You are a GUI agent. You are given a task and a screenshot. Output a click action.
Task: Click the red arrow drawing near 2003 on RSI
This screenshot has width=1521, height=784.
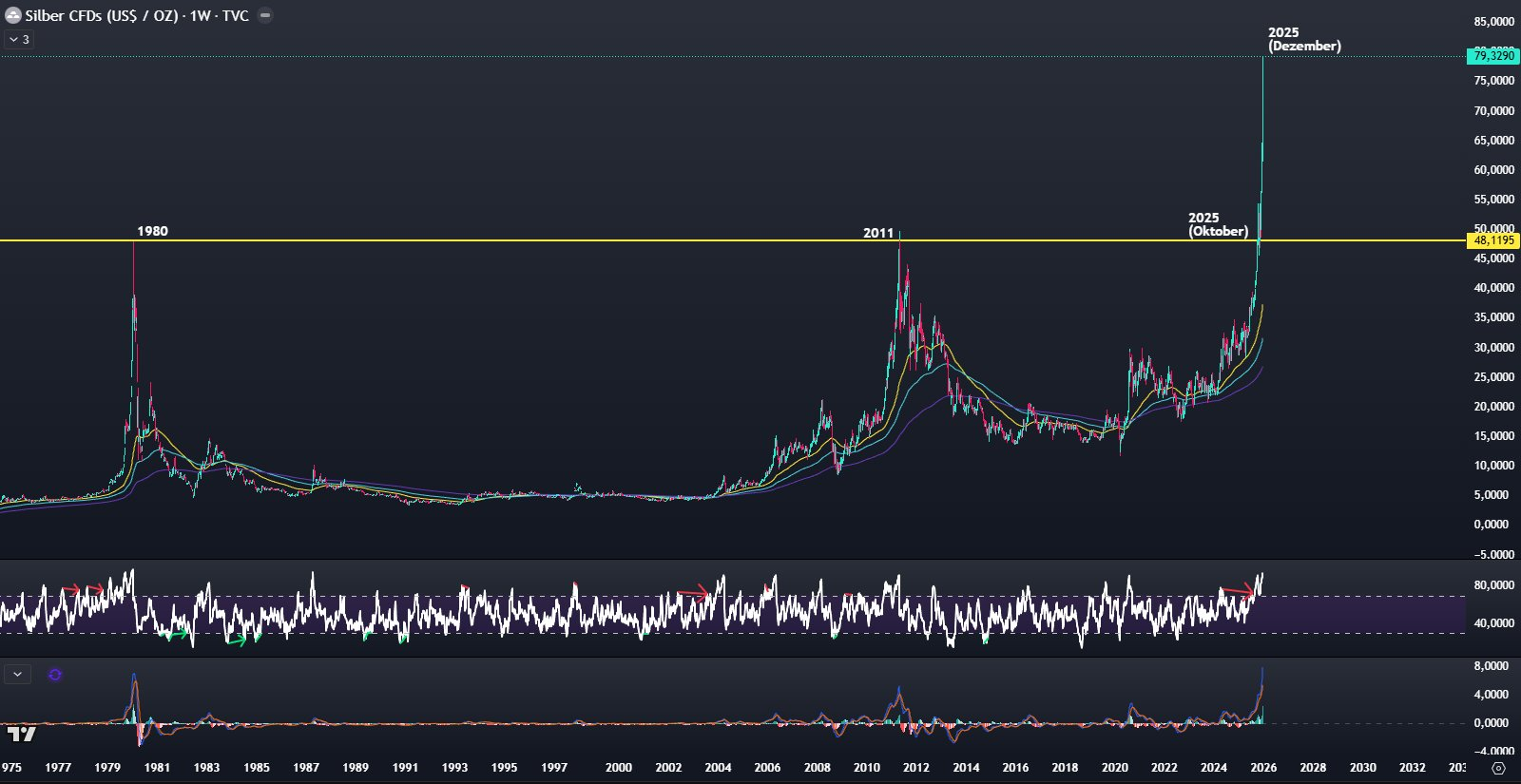(x=693, y=593)
